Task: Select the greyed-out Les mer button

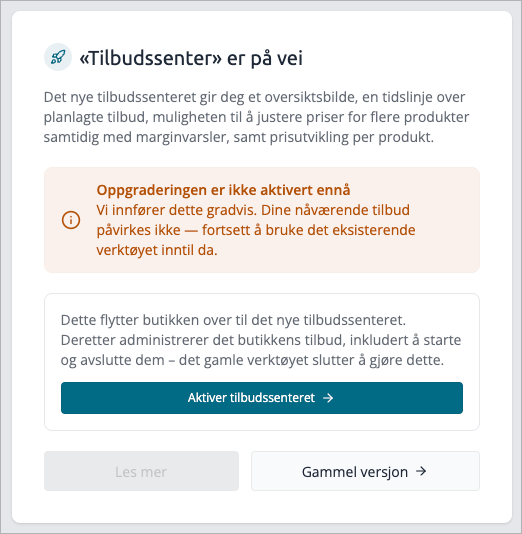Action: tap(141, 471)
